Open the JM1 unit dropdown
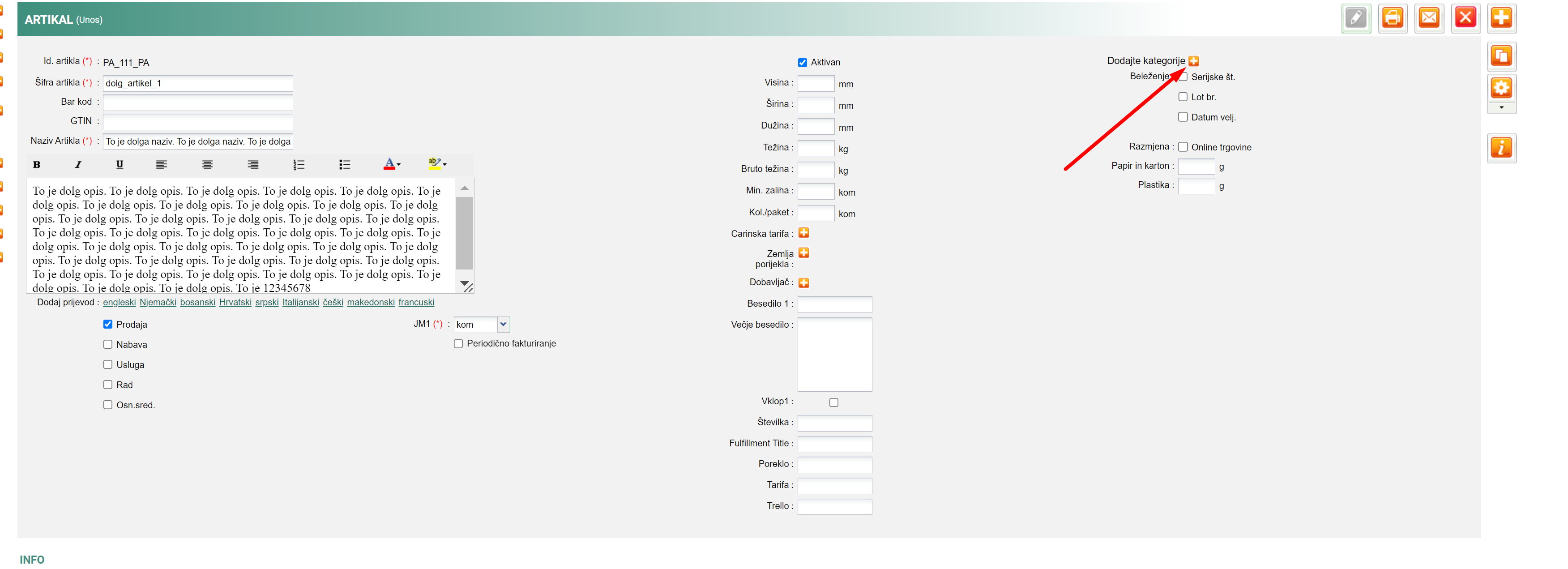Image resolution: width=1568 pixels, height=569 pixels. (x=503, y=325)
